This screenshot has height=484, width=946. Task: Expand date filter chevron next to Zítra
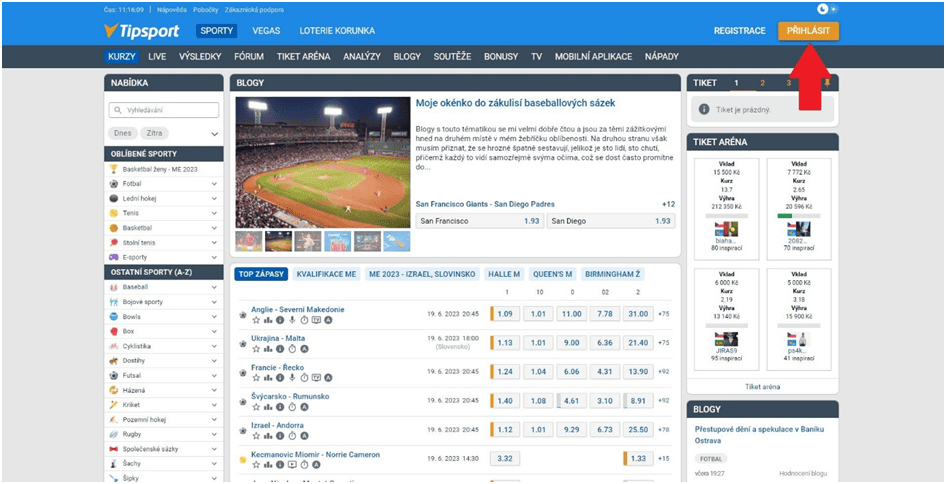(214, 134)
